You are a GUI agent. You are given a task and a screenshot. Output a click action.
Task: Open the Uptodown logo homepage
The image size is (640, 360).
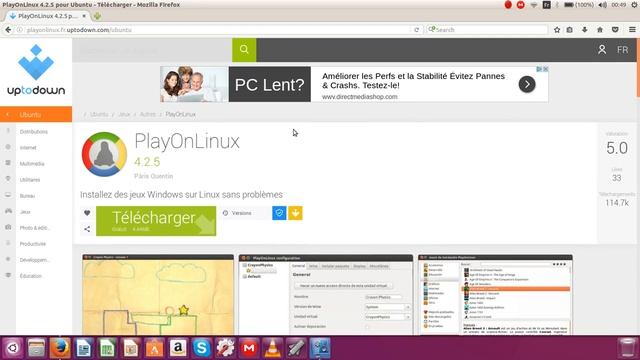36,70
